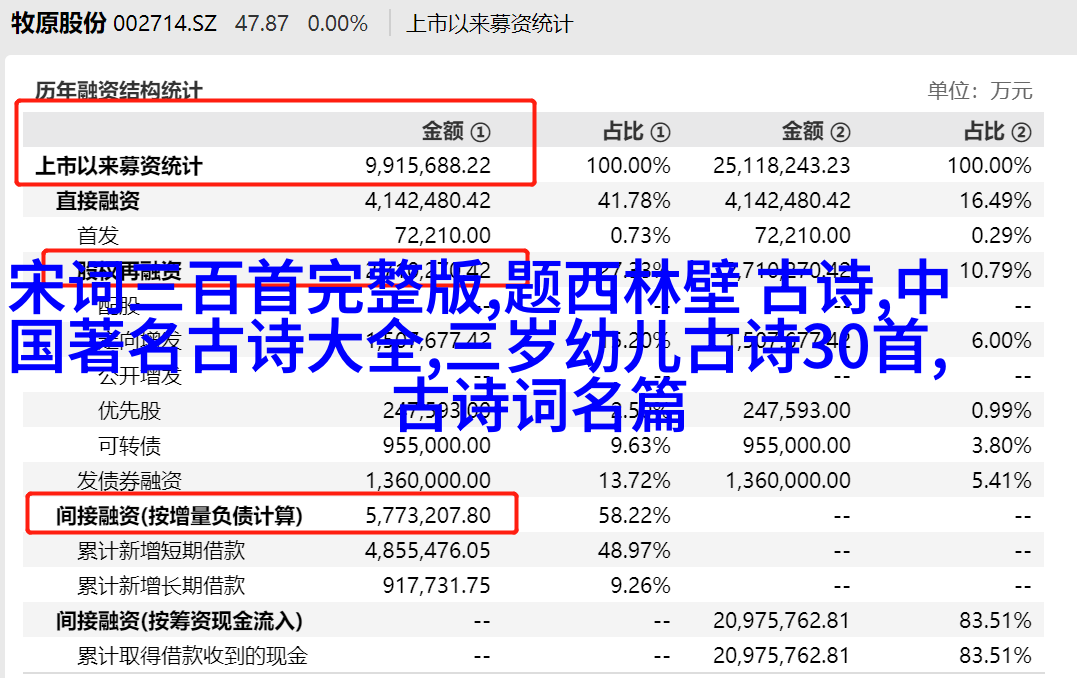Screen dimensions: 1077x678
Task: Click the 5.41% cell
Action: tap(1001, 481)
